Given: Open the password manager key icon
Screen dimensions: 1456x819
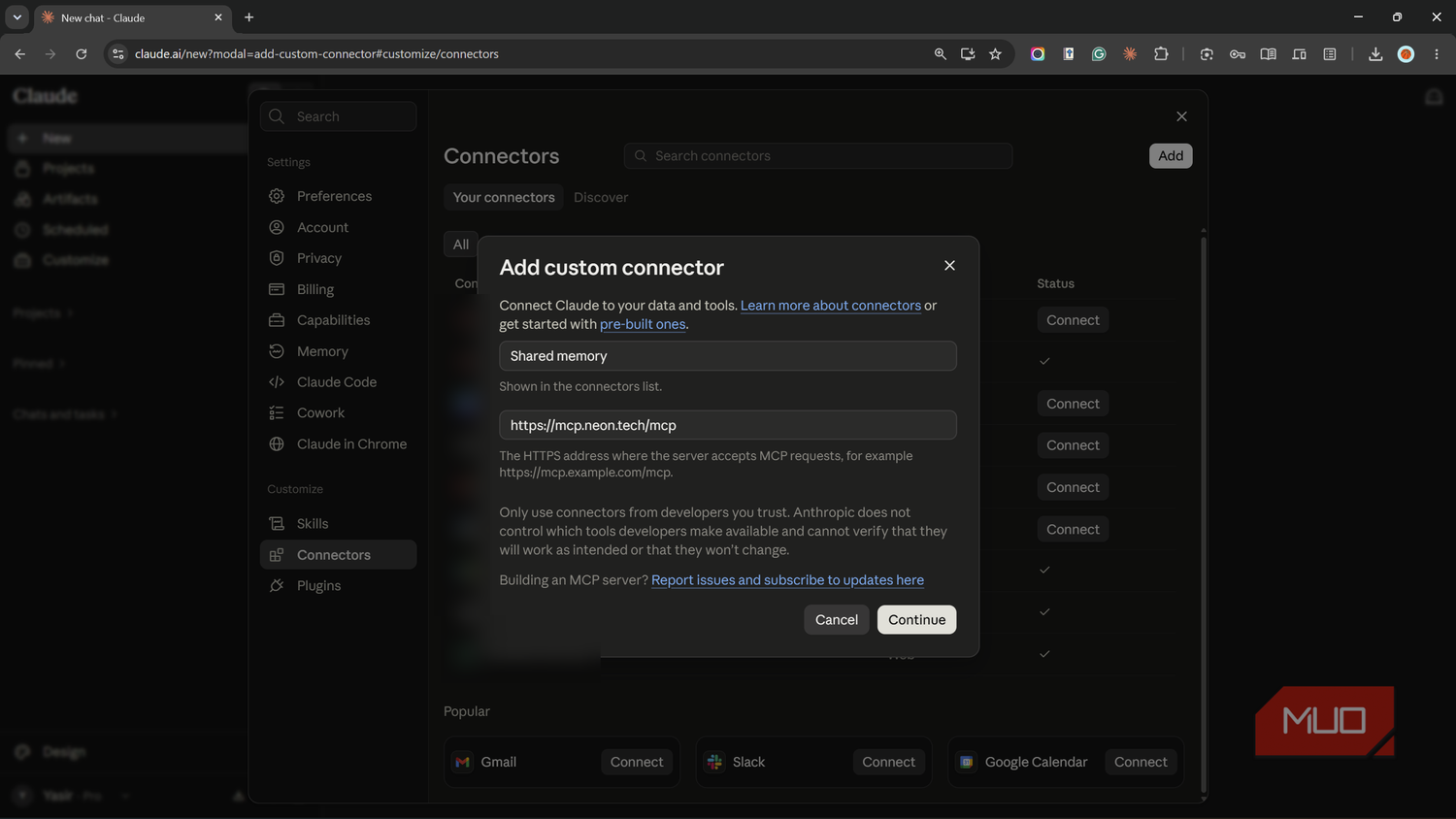Looking at the screenshot, I should pyautogui.click(x=1238, y=54).
